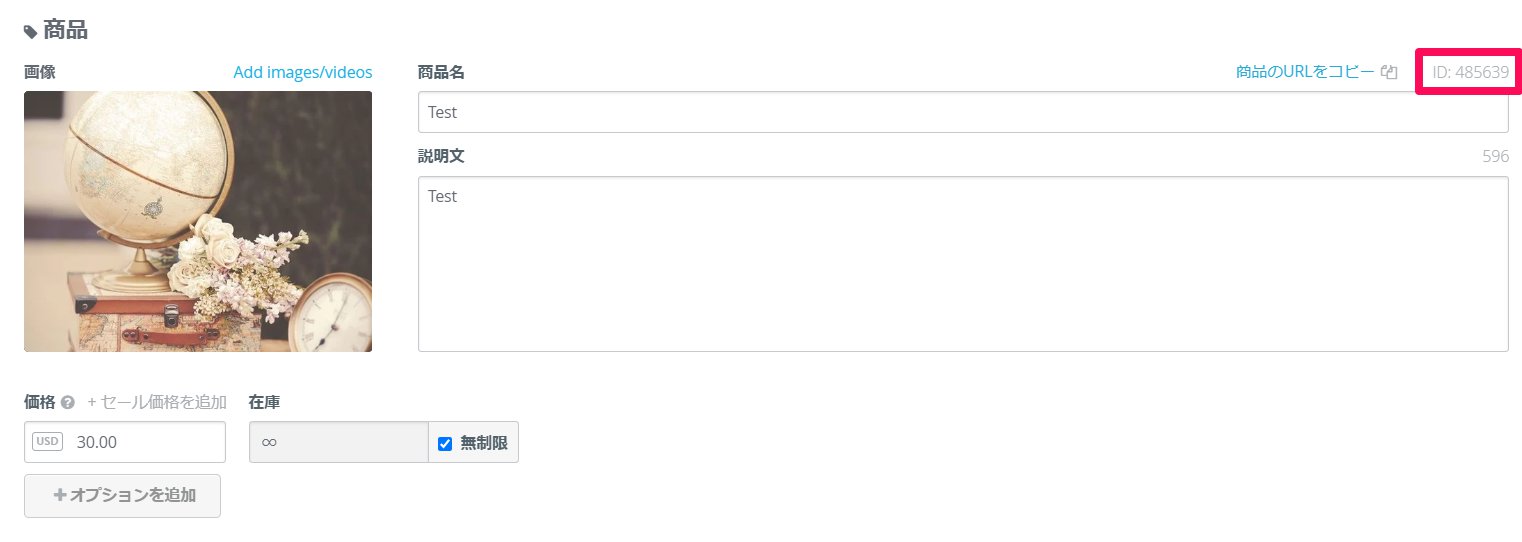Image resolution: width=1522 pixels, height=542 pixels.
Task: Click the copy icon after 商品のURLをコピー
Action: (1389, 72)
